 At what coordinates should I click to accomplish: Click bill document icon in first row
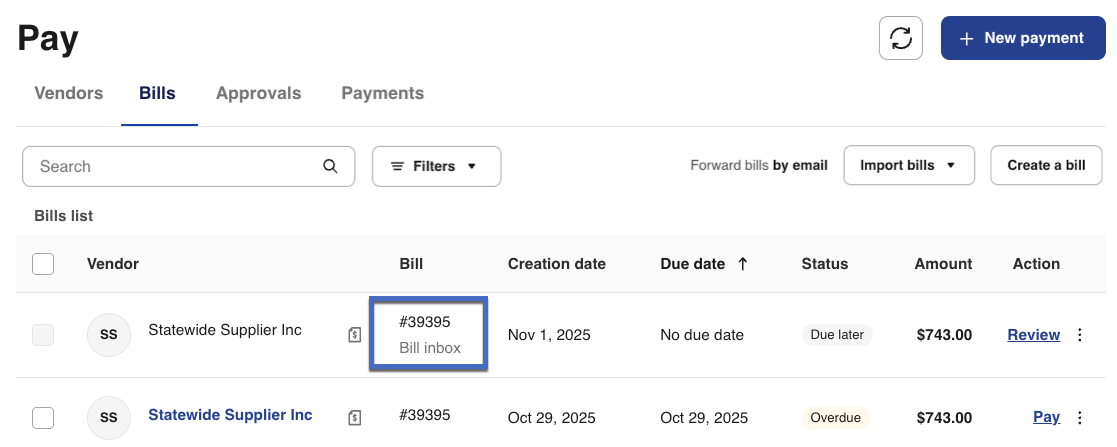354,335
